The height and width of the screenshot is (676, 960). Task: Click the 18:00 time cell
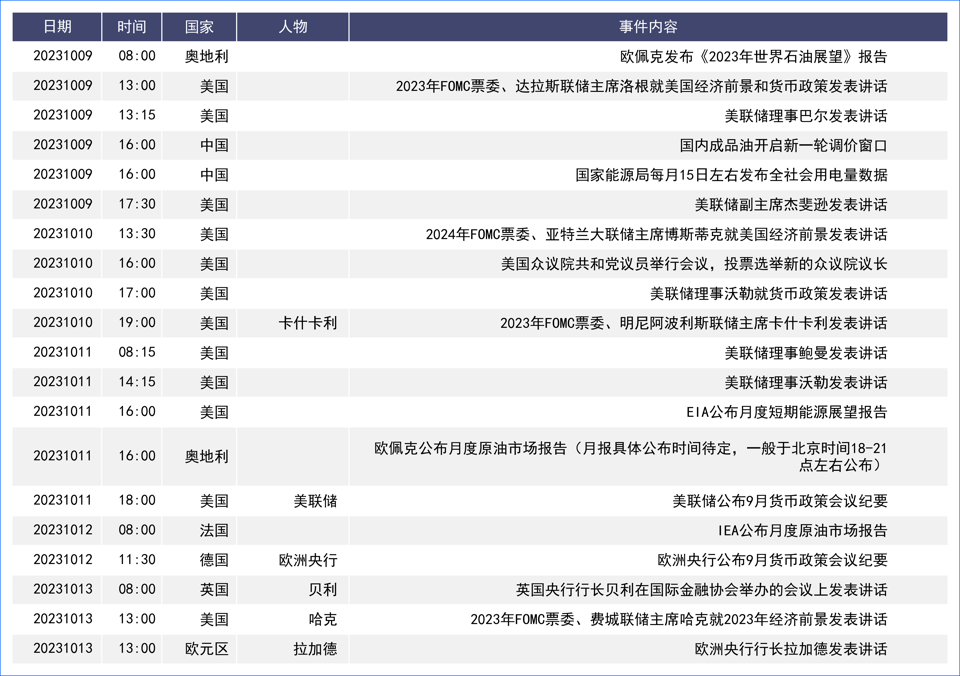(x=137, y=500)
